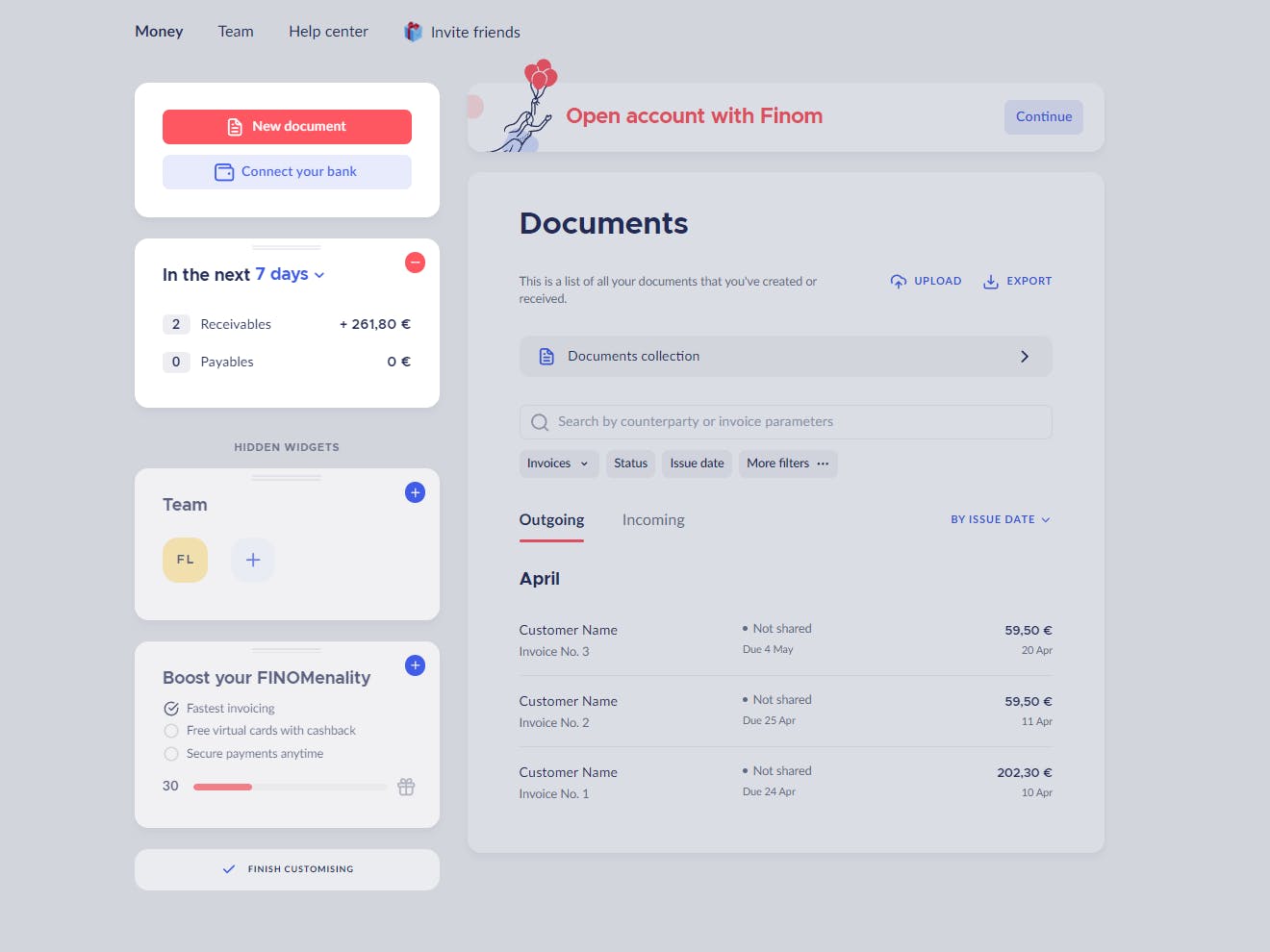Add the Boost your FINOMenality widget
This screenshot has height=952, width=1270.
[x=415, y=665]
